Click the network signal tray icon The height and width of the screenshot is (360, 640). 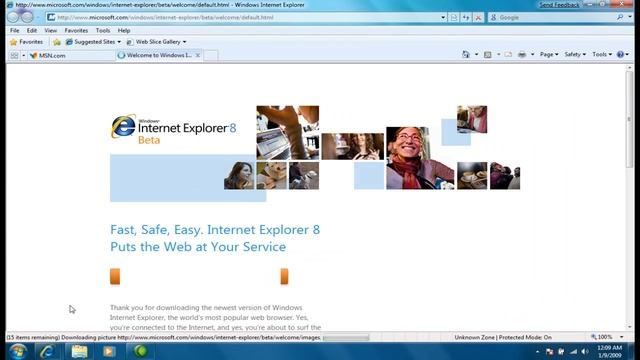(574, 351)
